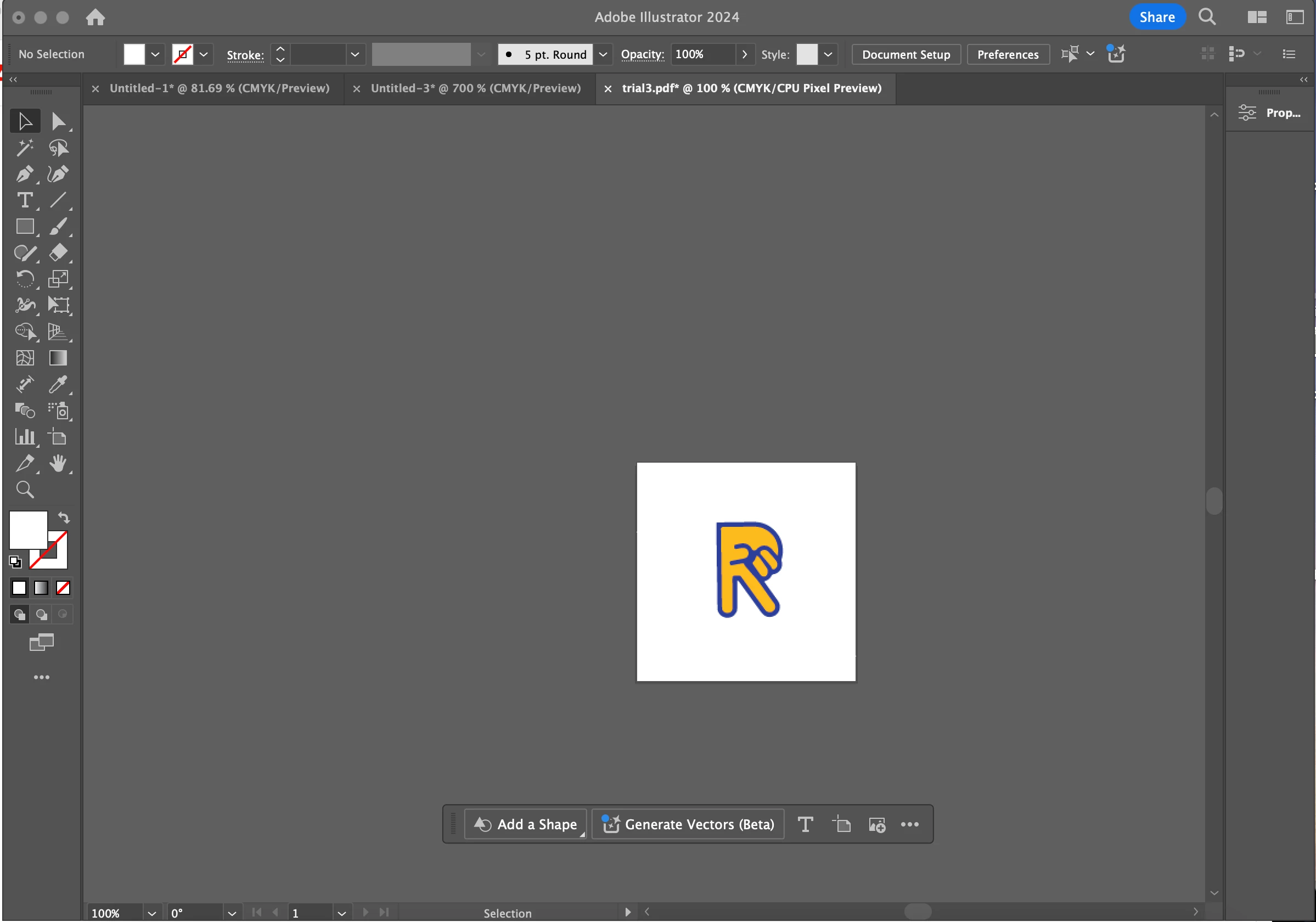Choose the Magic Wand tool

tap(24, 148)
